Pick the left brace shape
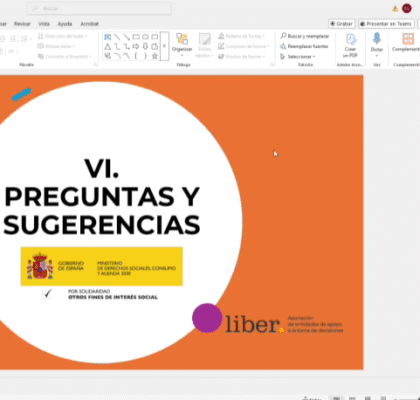 coord(136,56)
